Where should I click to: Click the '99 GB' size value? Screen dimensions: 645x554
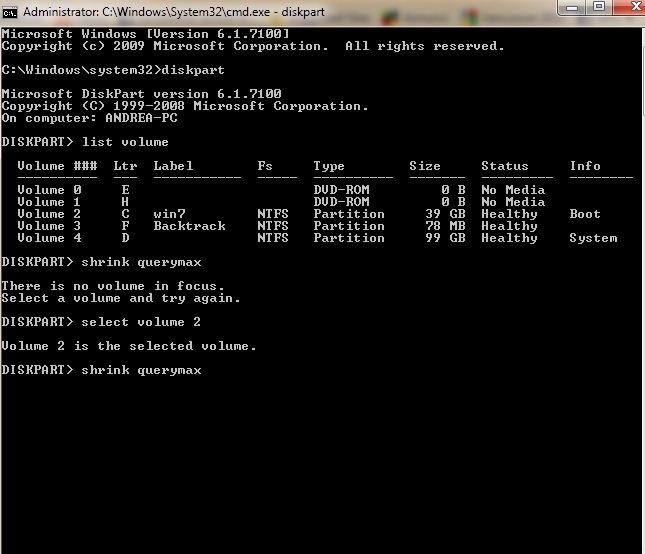pyautogui.click(x=445, y=238)
